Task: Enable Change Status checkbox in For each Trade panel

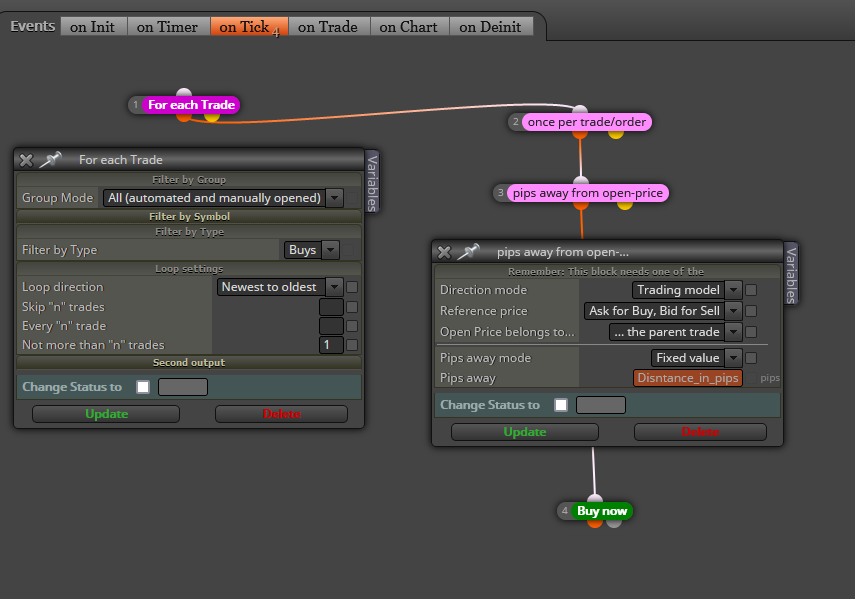Action: click(x=143, y=387)
